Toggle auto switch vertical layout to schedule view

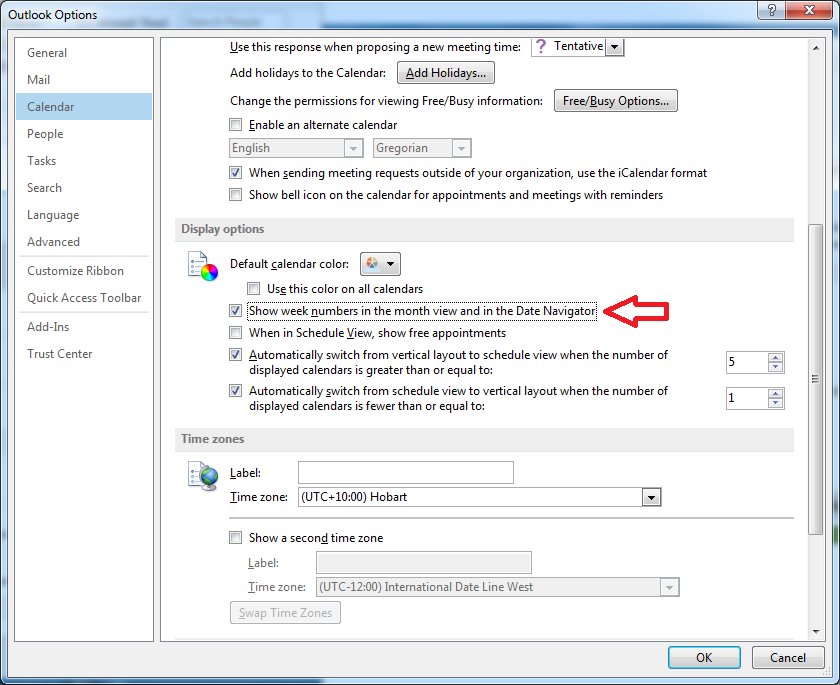[x=235, y=355]
